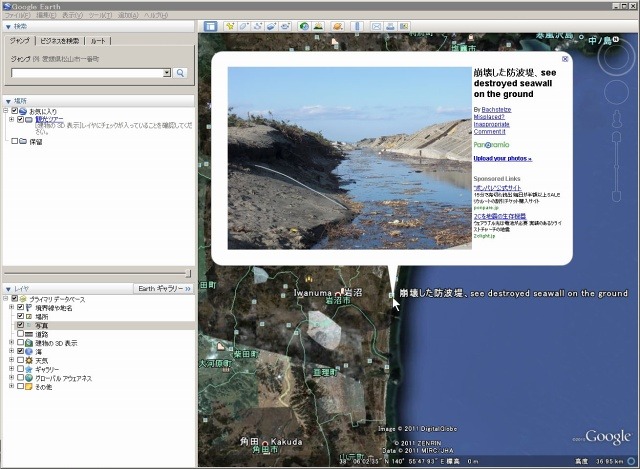
Task: Click the email envelope toolbar icon
Action: (376, 27)
